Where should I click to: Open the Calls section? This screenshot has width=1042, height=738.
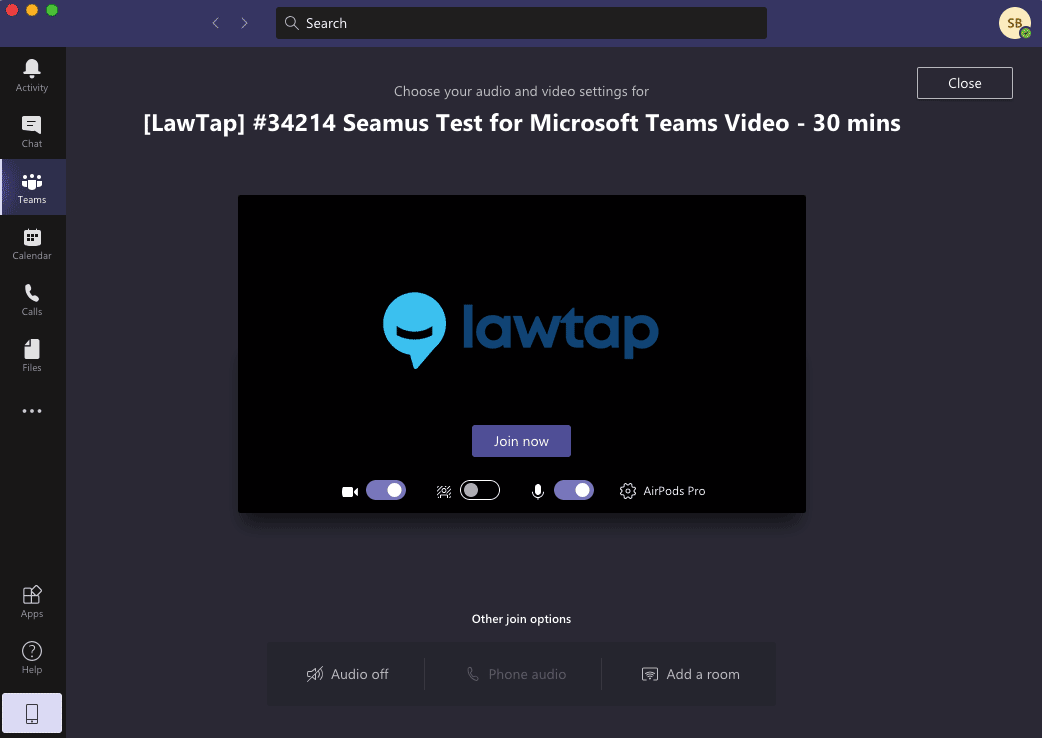32,299
